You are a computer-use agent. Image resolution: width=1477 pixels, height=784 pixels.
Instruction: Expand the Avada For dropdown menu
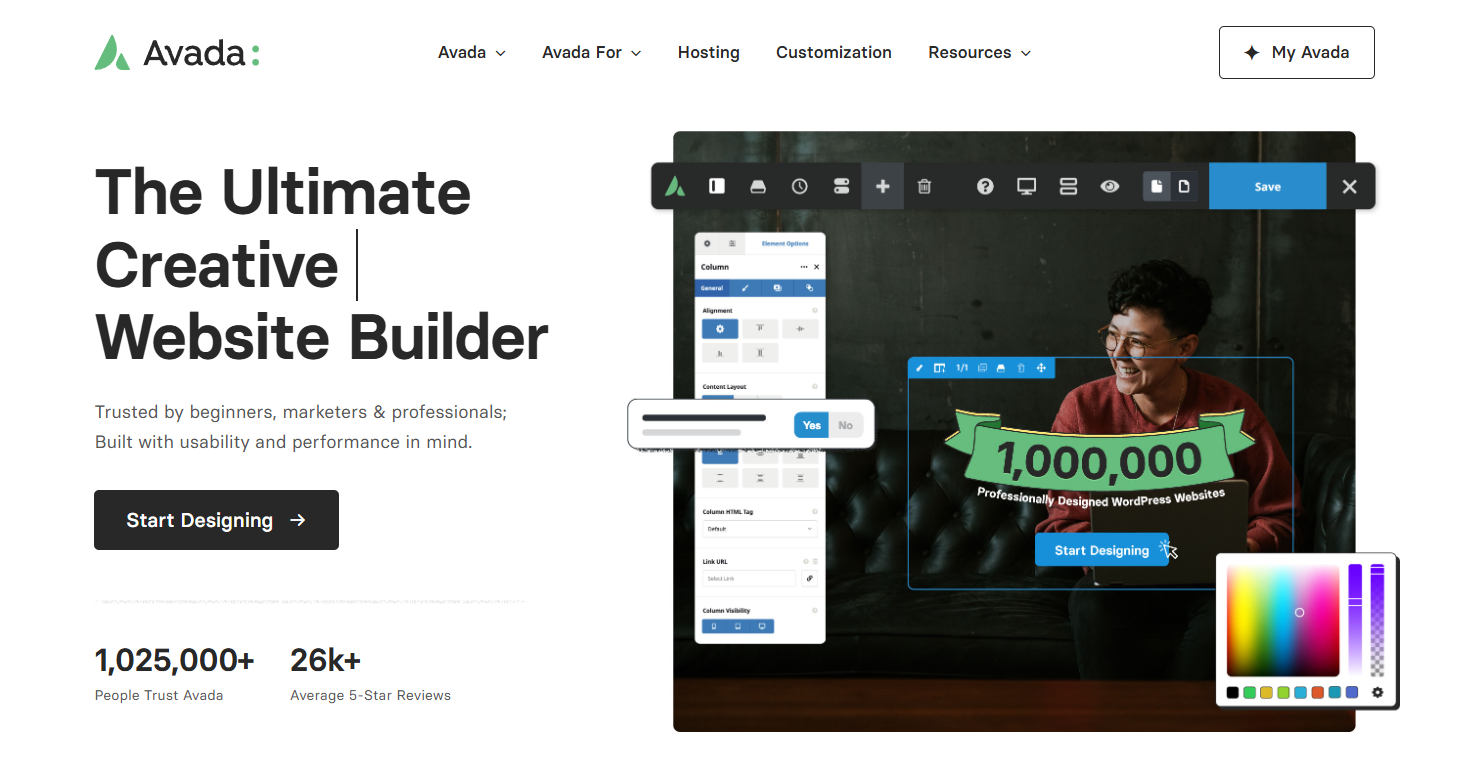(591, 53)
